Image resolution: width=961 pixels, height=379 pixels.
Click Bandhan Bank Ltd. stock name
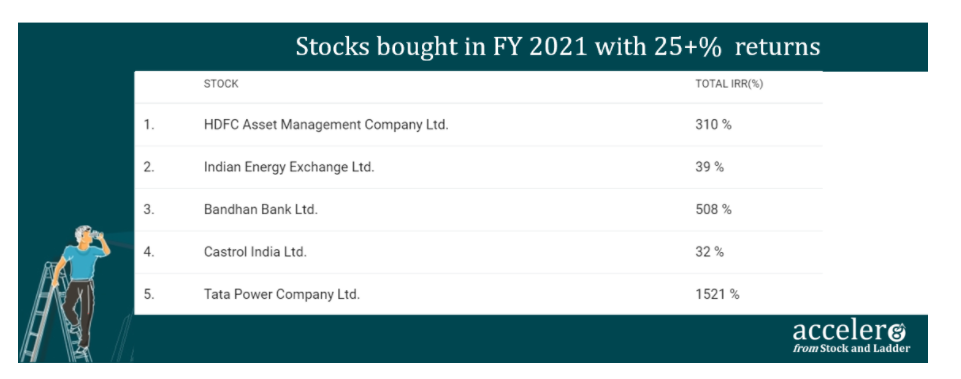[x=260, y=209]
